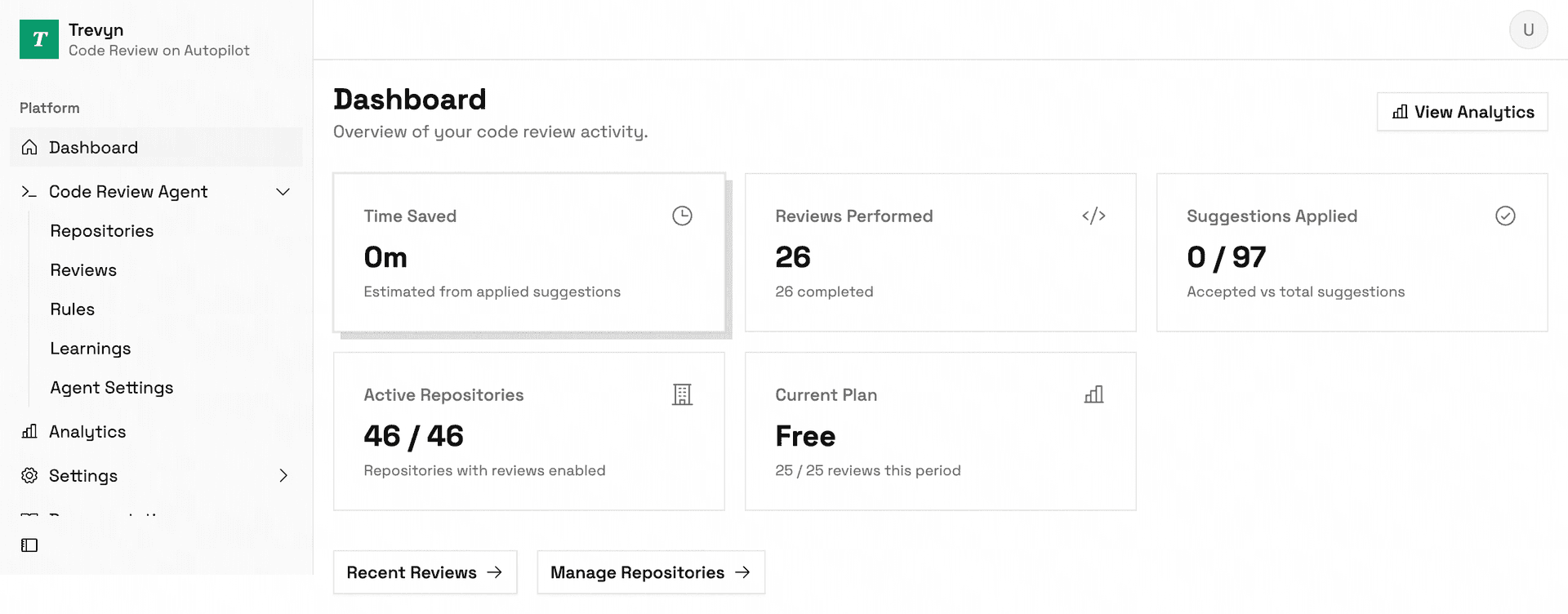Click the checkmark icon on Suggestions Applied
Screen dimensions: 1568x614
point(1505,216)
